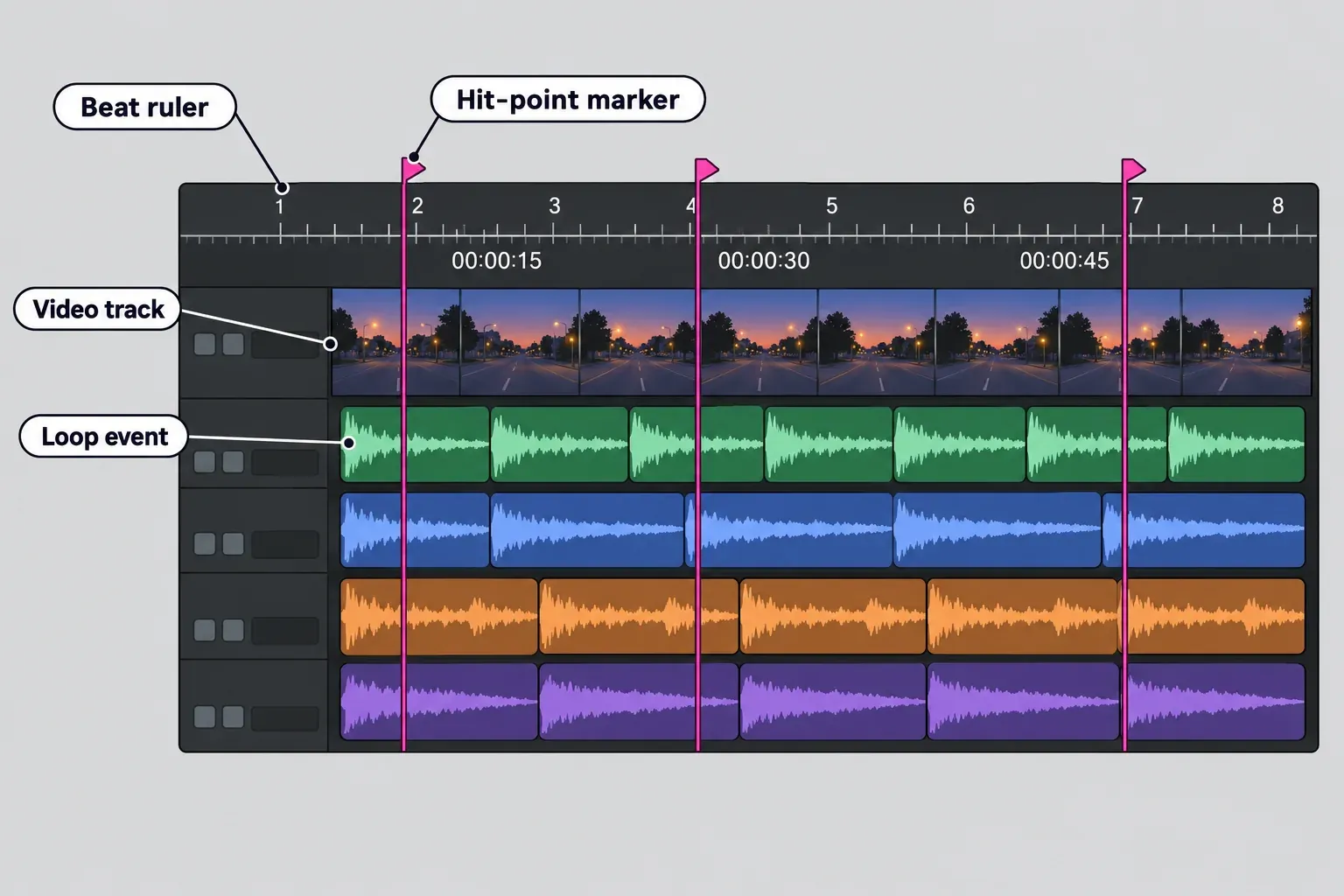Click bar number 1 on the beat ruler

coord(280,206)
